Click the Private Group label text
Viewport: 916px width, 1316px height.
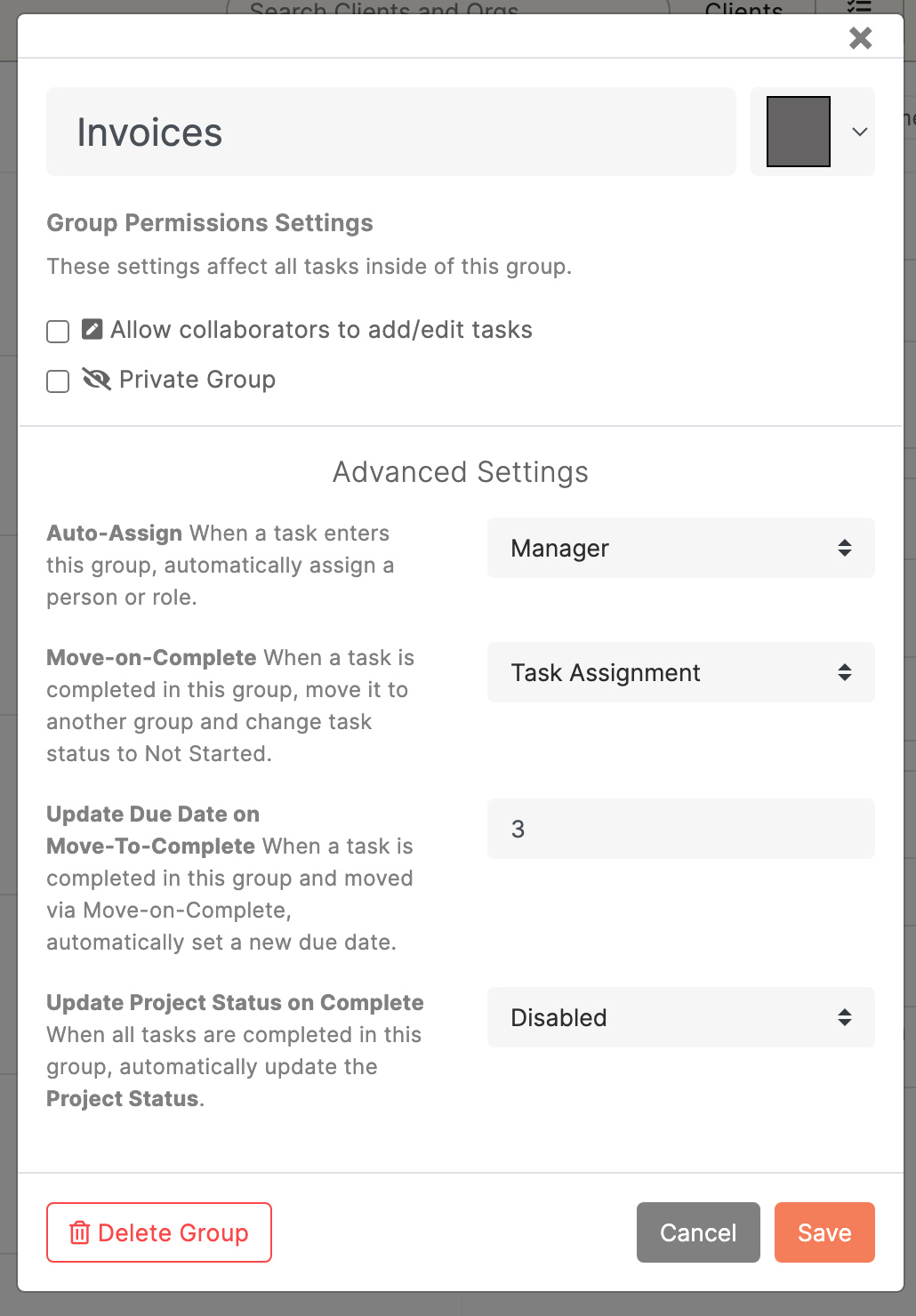197,380
